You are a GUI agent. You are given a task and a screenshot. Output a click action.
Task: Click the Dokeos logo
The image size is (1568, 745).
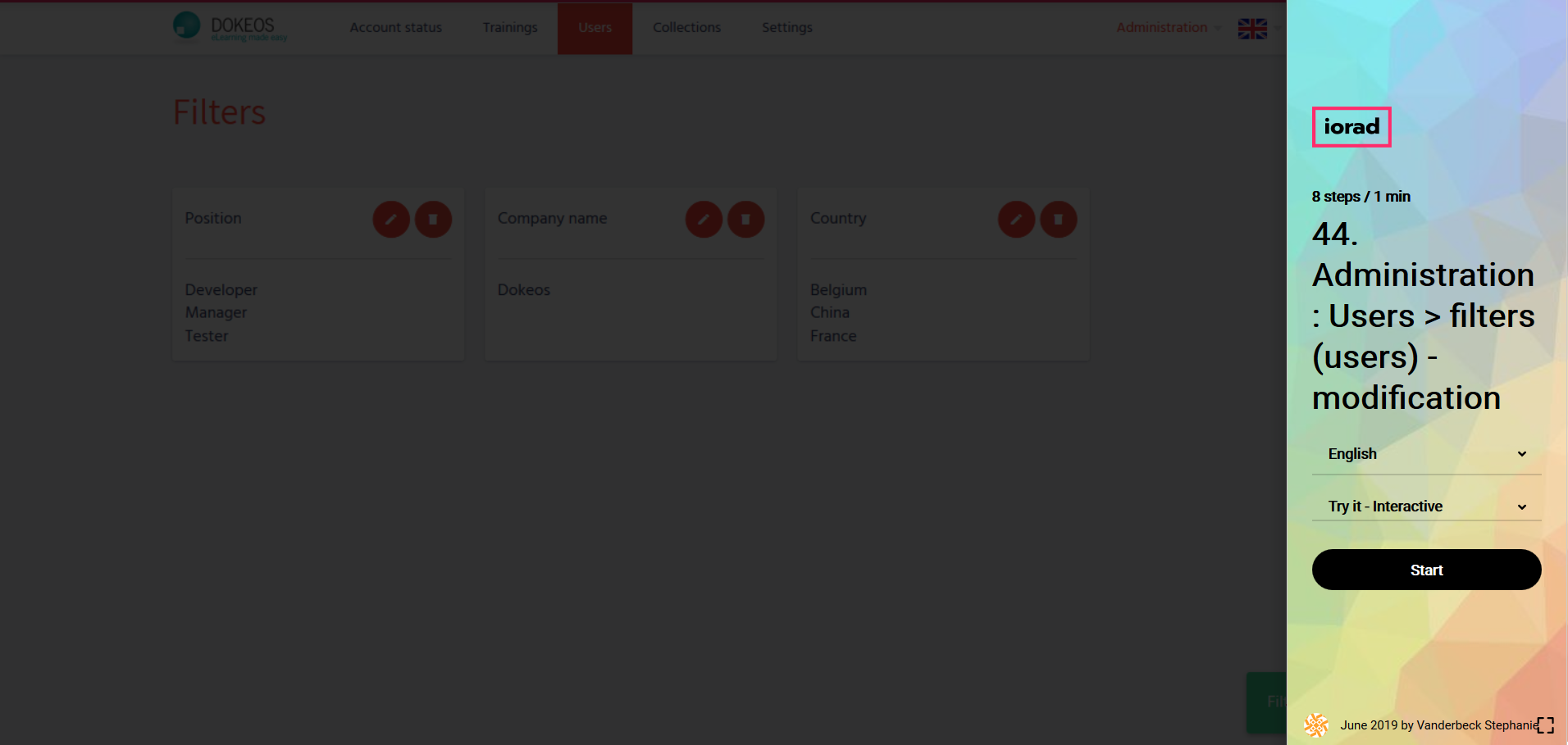point(230,27)
